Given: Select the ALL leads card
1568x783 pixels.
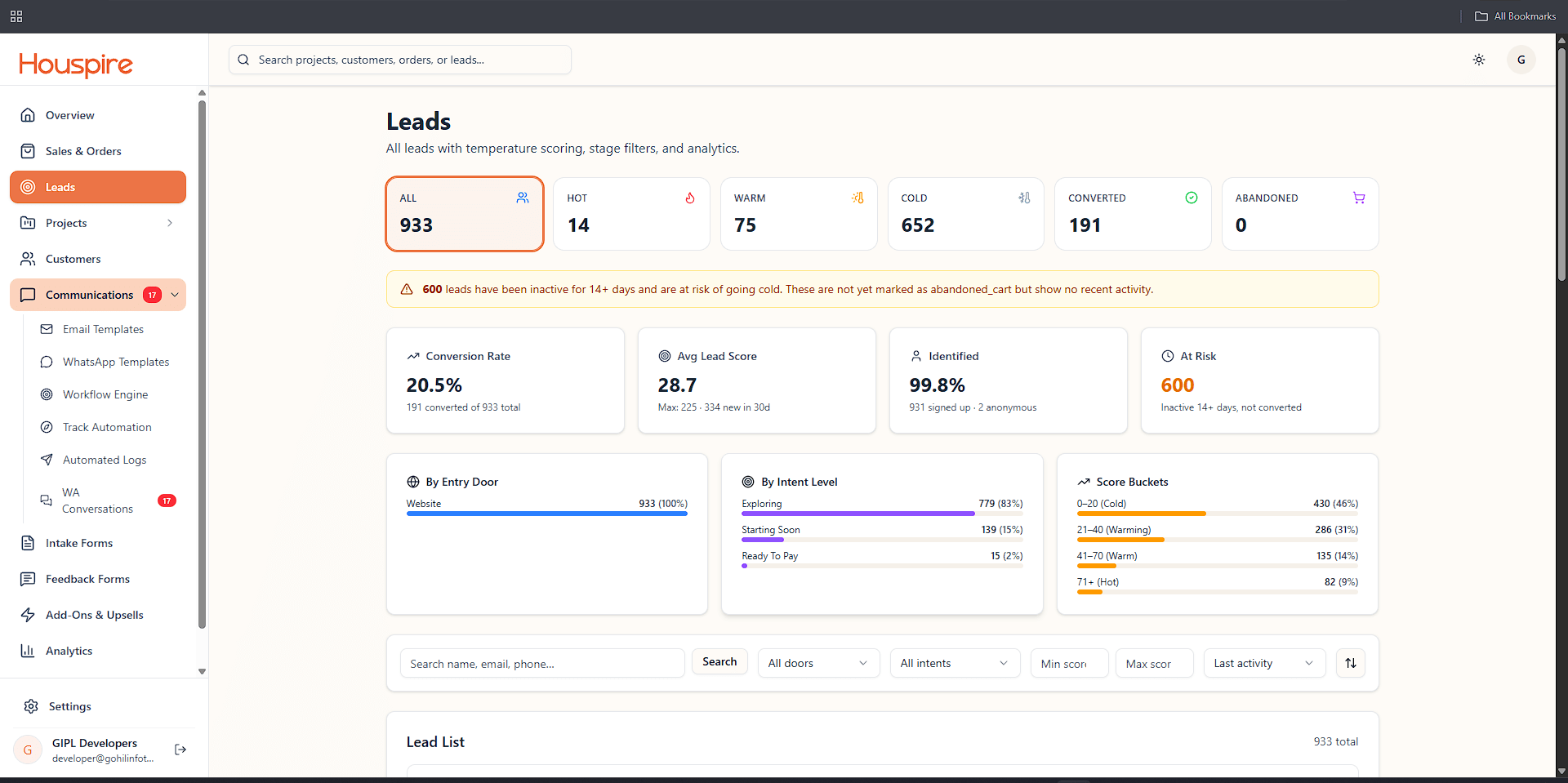Looking at the screenshot, I should (x=465, y=214).
